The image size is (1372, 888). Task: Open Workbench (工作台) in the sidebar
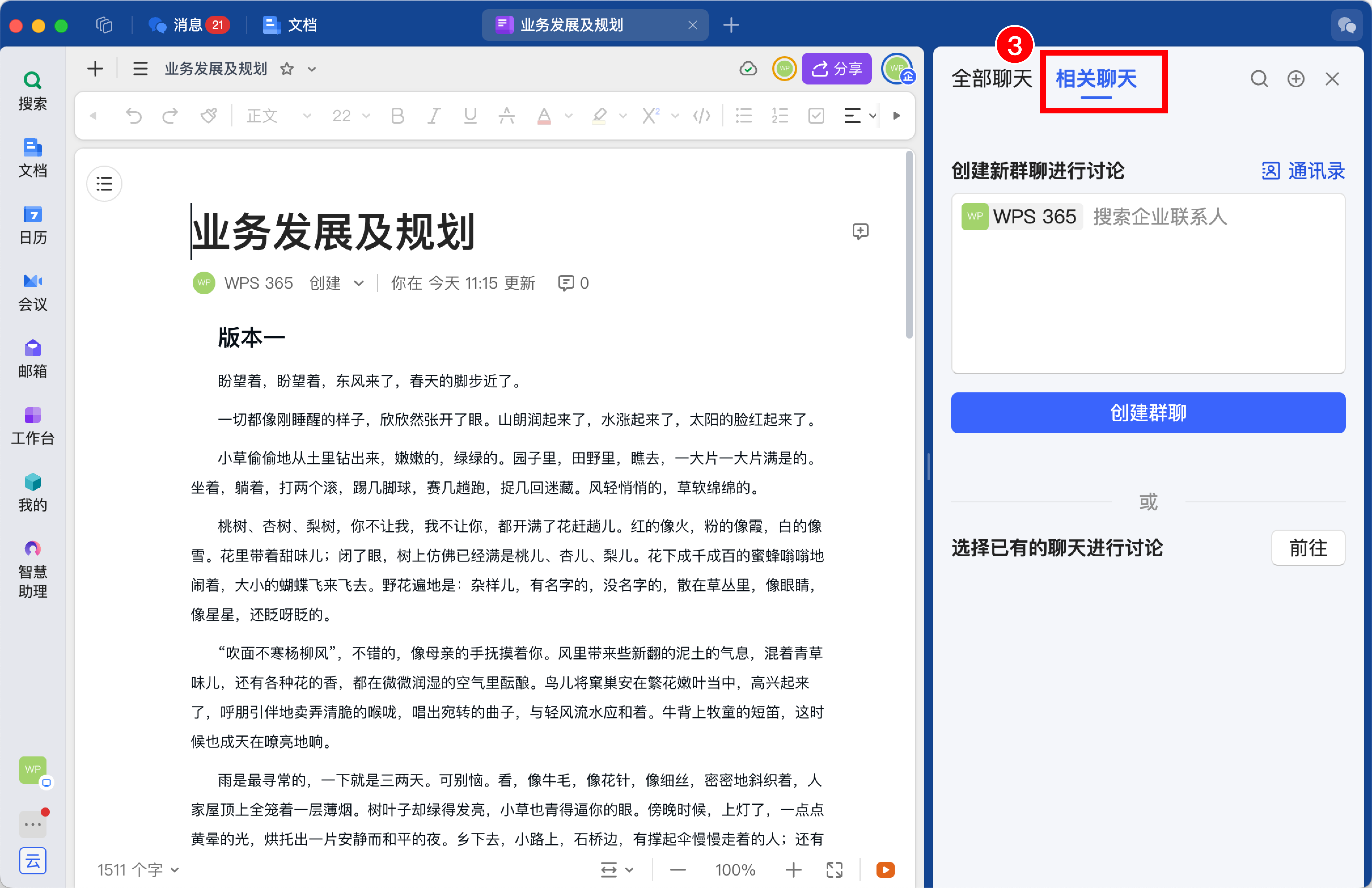(x=32, y=426)
